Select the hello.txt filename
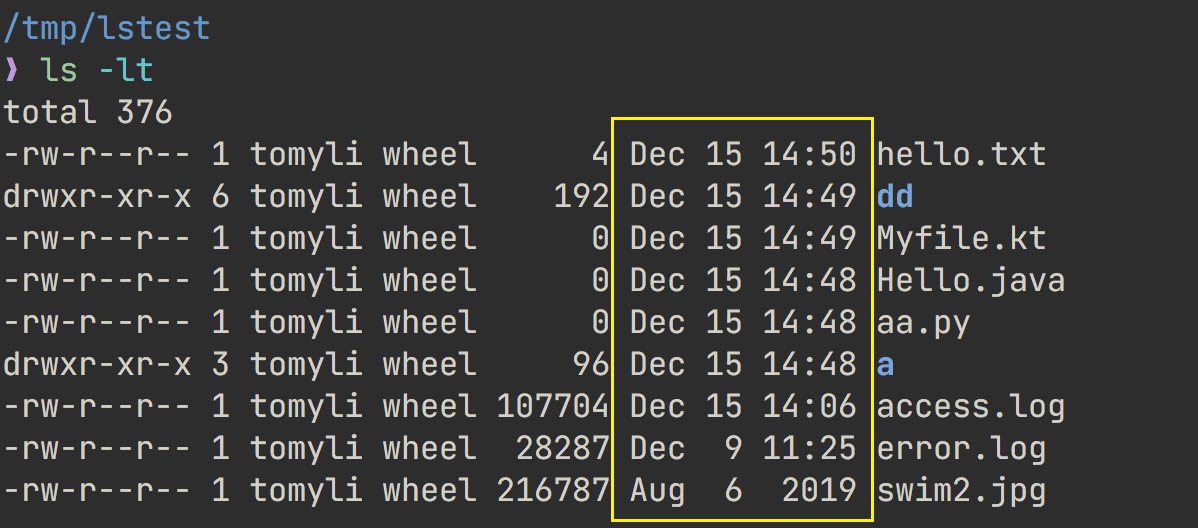Viewport: 1198px width, 528px height. point(961,155)
